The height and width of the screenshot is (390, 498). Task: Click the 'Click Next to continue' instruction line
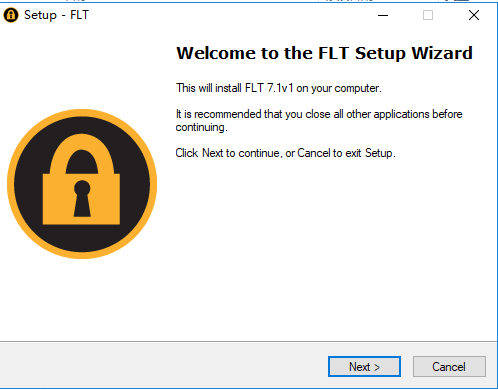pos(285,153)
